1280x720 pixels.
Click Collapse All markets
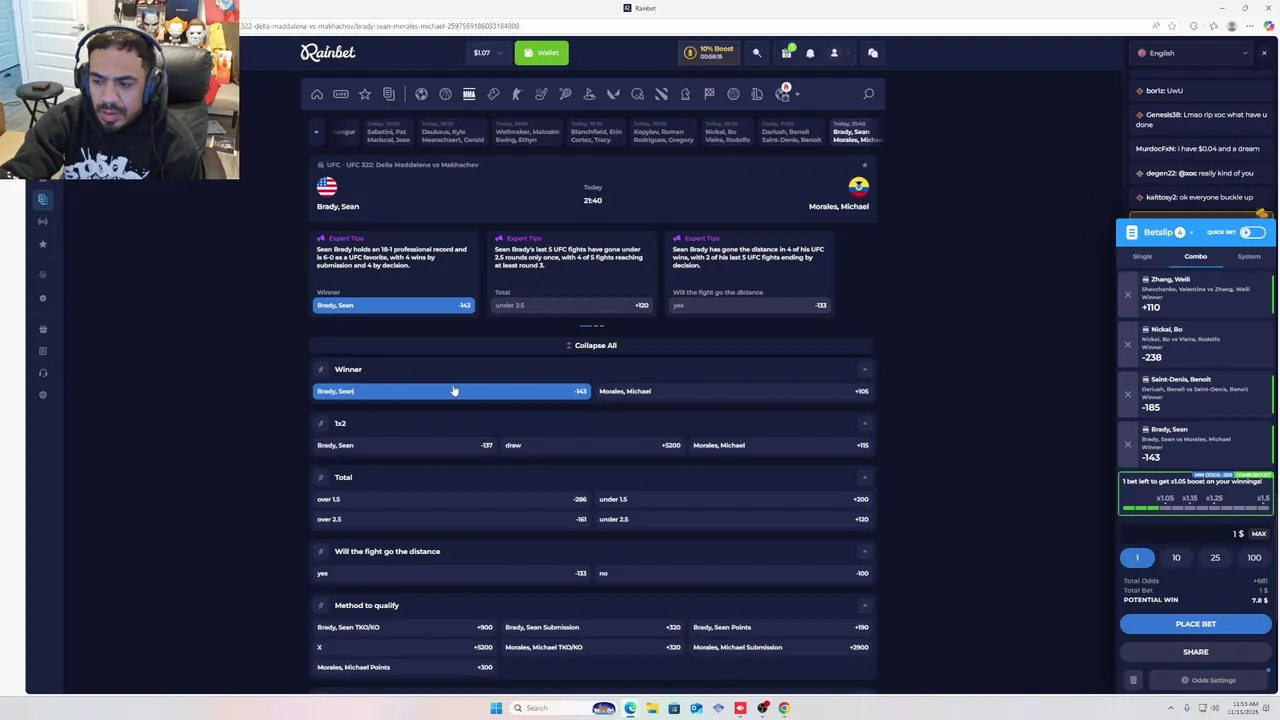coord(592,345)
